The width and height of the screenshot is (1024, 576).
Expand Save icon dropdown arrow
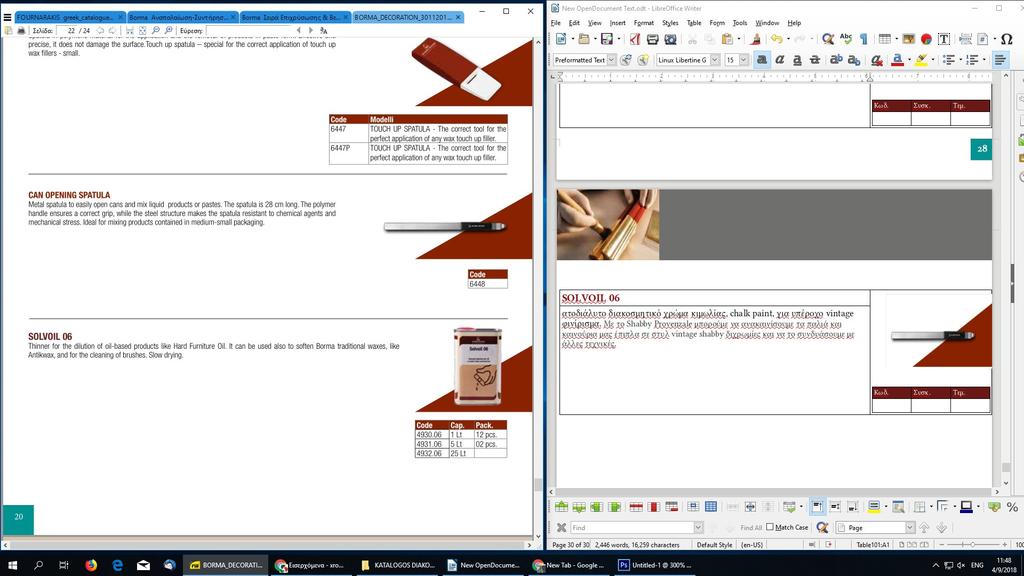click(618, 40)
